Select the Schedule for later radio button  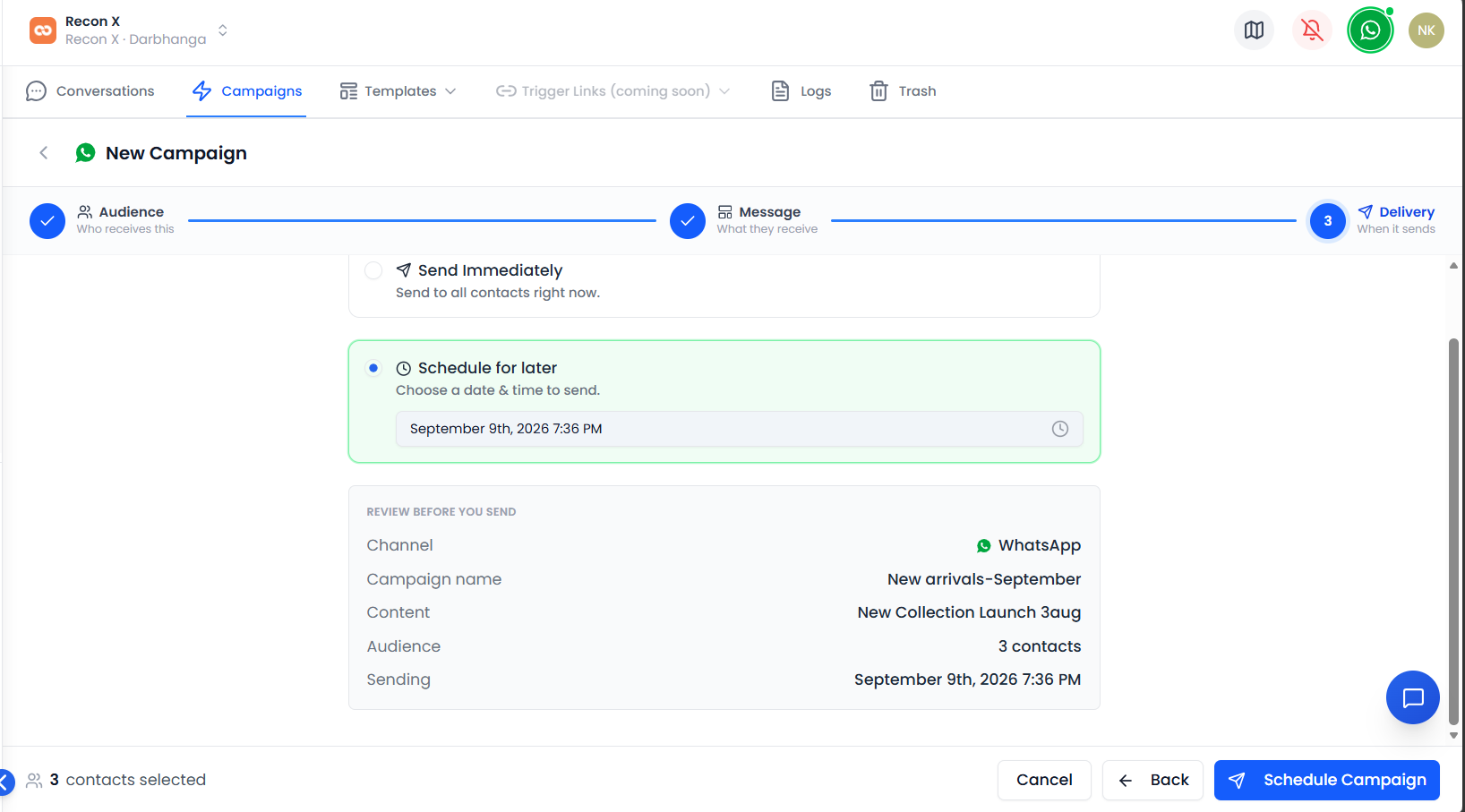pyautogui.click(x=373, y=368)
